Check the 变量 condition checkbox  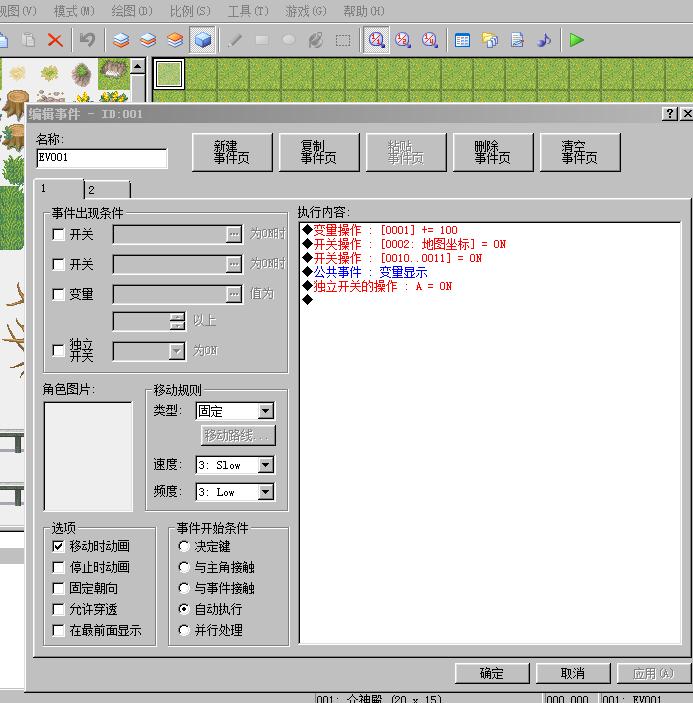point(58,295)
